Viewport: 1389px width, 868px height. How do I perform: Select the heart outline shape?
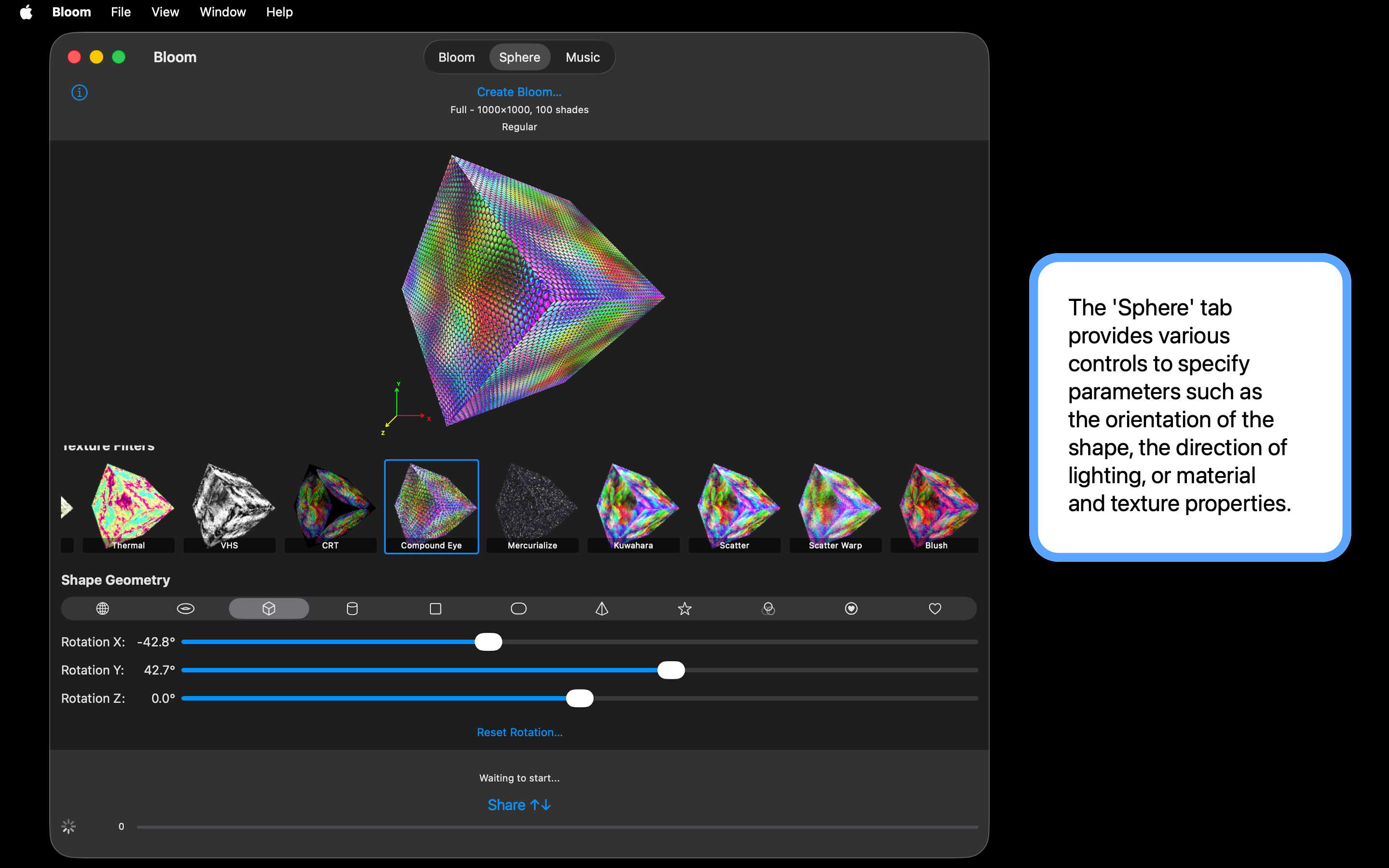[935, 609]
